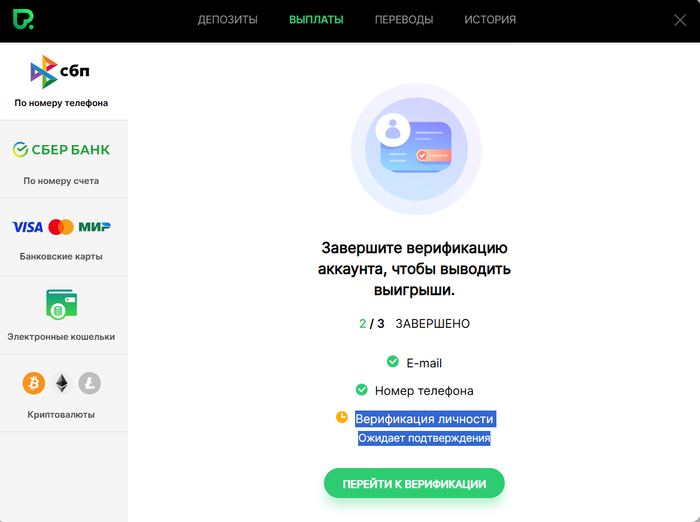This screenshot has width=700, height=522.
Task: Click the 'По номеру телефона' label
Action: (61, 103)
